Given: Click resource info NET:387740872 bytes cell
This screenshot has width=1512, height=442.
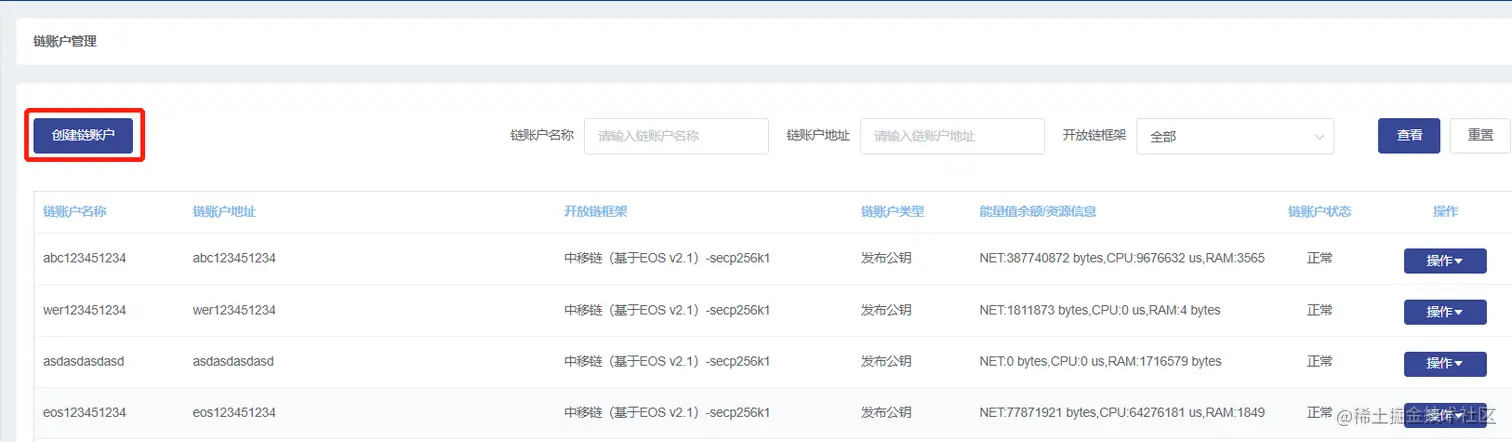Looking at the screenshot, I should [x=1122, y=258].
